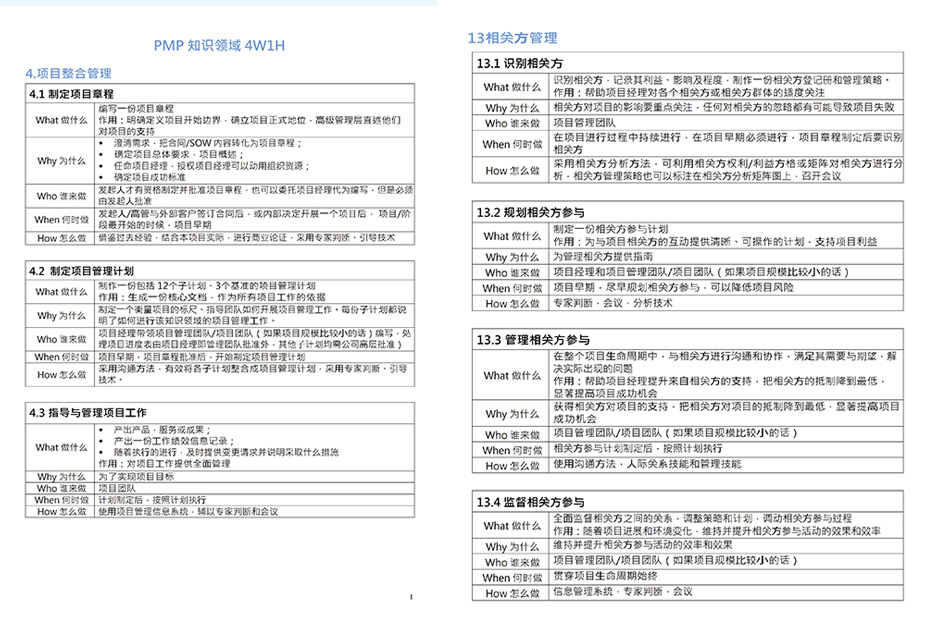Select the '13.4 监督相关方参与' table header
Viewport: 930px width, 636px height.
(528, 501)
